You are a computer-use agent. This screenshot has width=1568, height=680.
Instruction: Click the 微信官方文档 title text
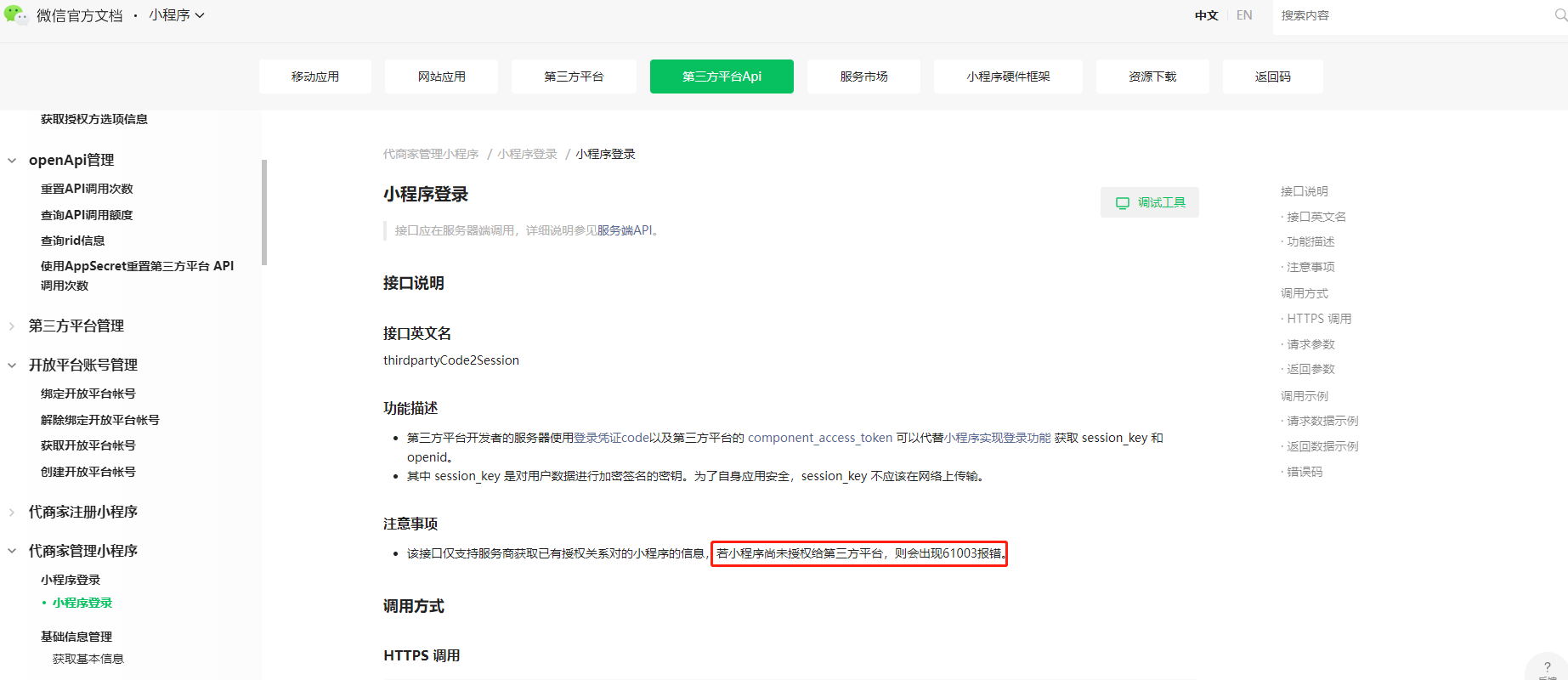pos(80,15)
